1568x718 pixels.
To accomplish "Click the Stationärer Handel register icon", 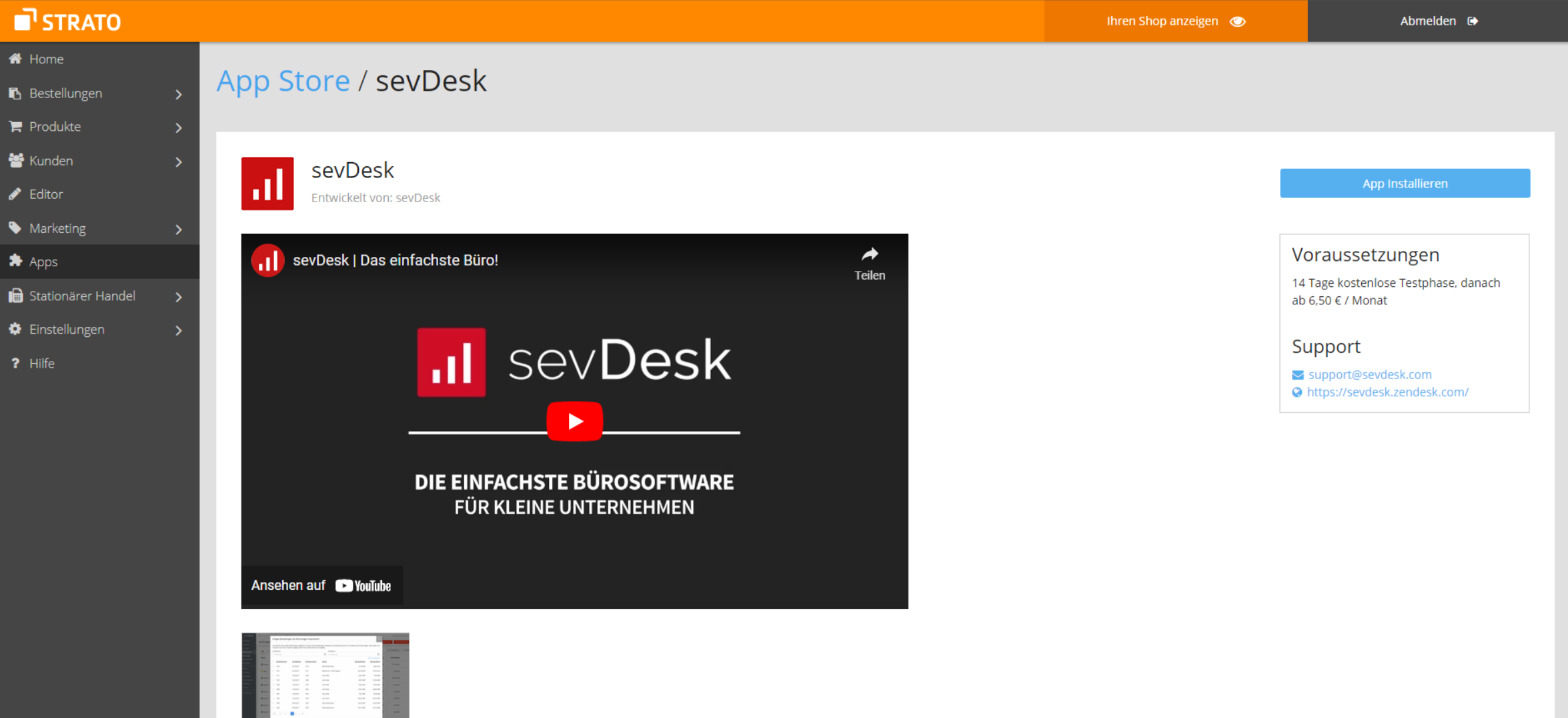I will [x=15, y=296].
